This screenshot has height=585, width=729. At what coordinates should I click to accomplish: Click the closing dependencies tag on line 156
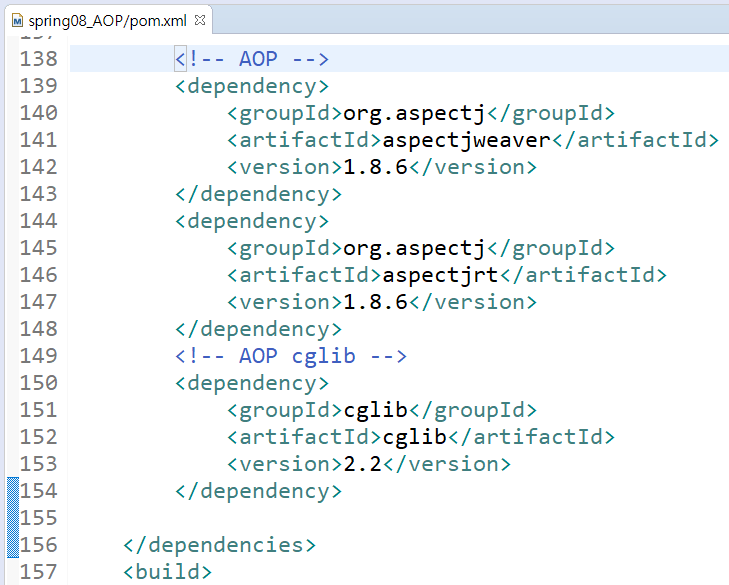(219, 545)
